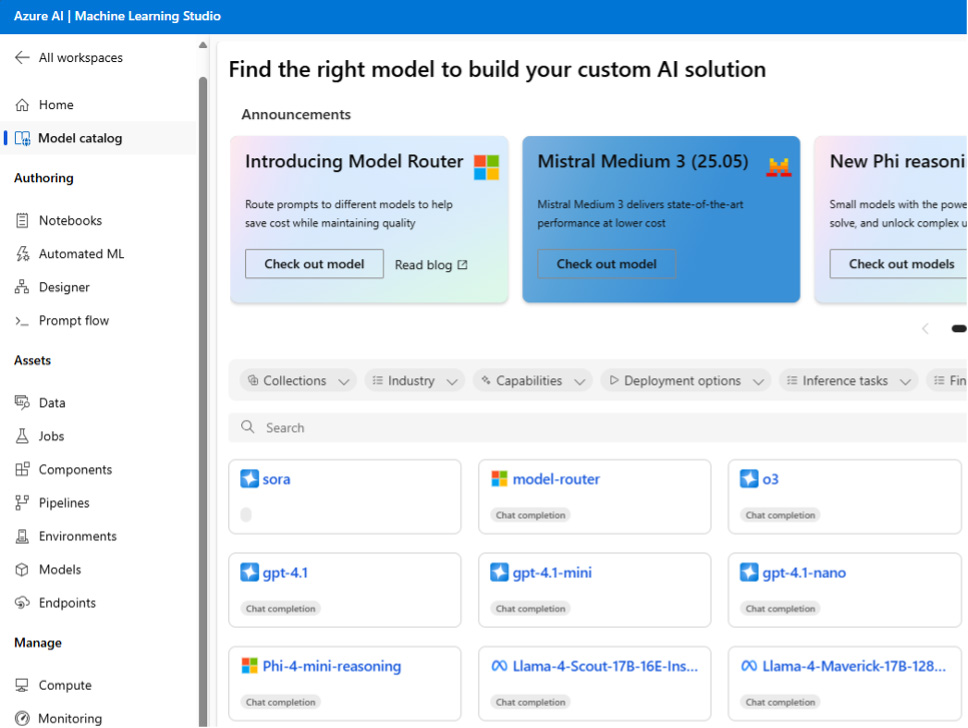Click Check out models on Phi card
Screen dimensions: 968x728
(899, 264)
